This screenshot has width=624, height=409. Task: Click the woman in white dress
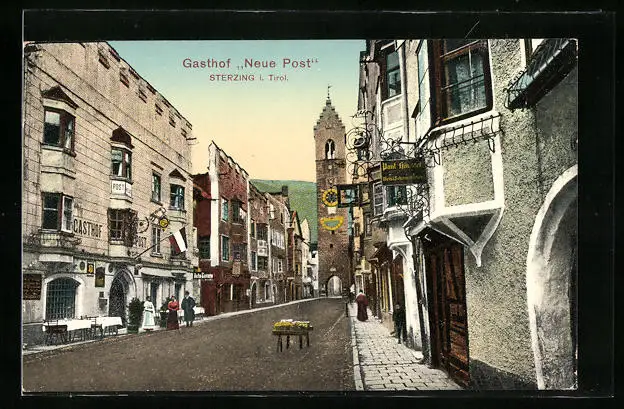point(148,314)
